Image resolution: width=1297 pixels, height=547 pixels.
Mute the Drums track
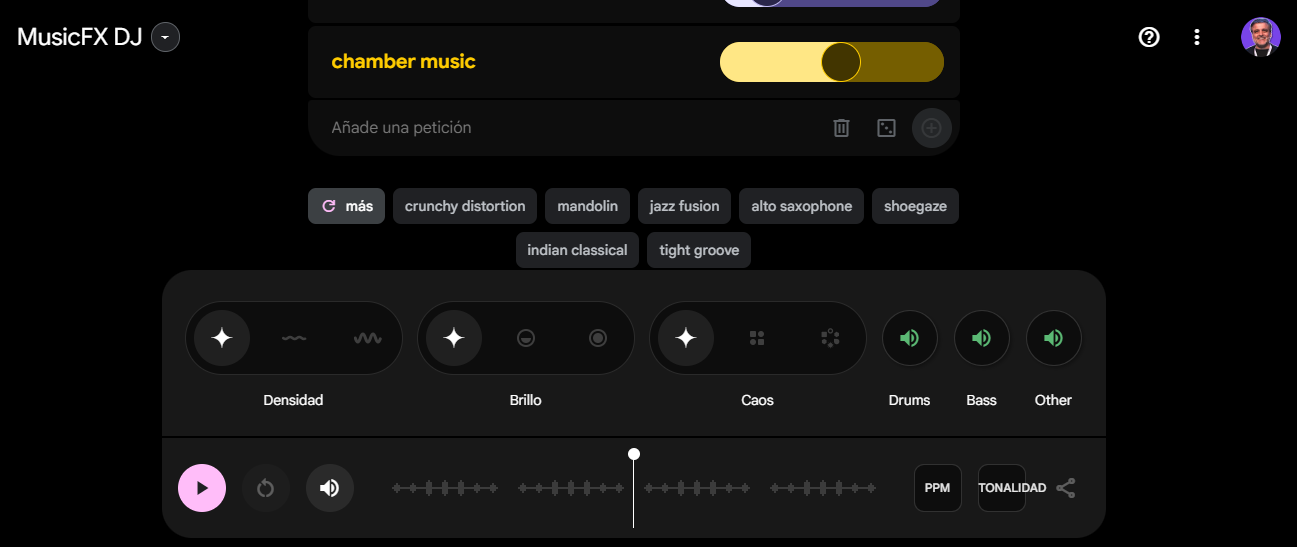tap(909, 338)
